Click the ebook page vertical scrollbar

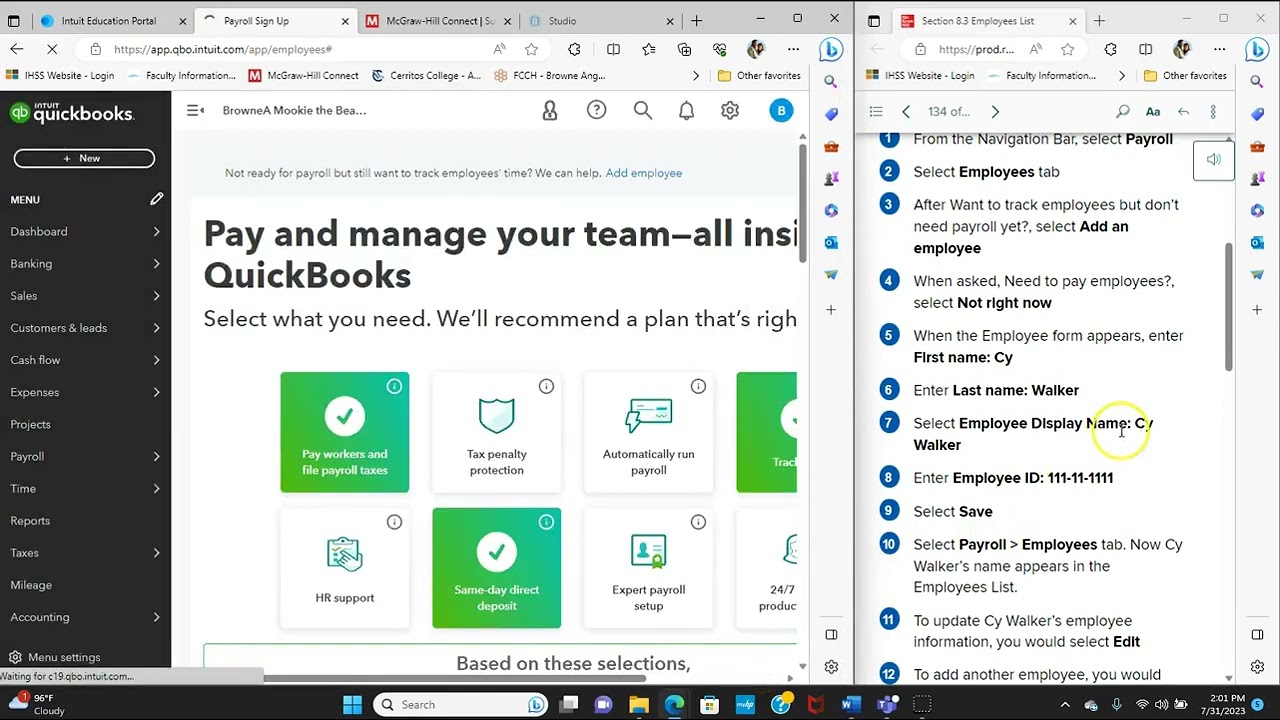[1228, 308]
